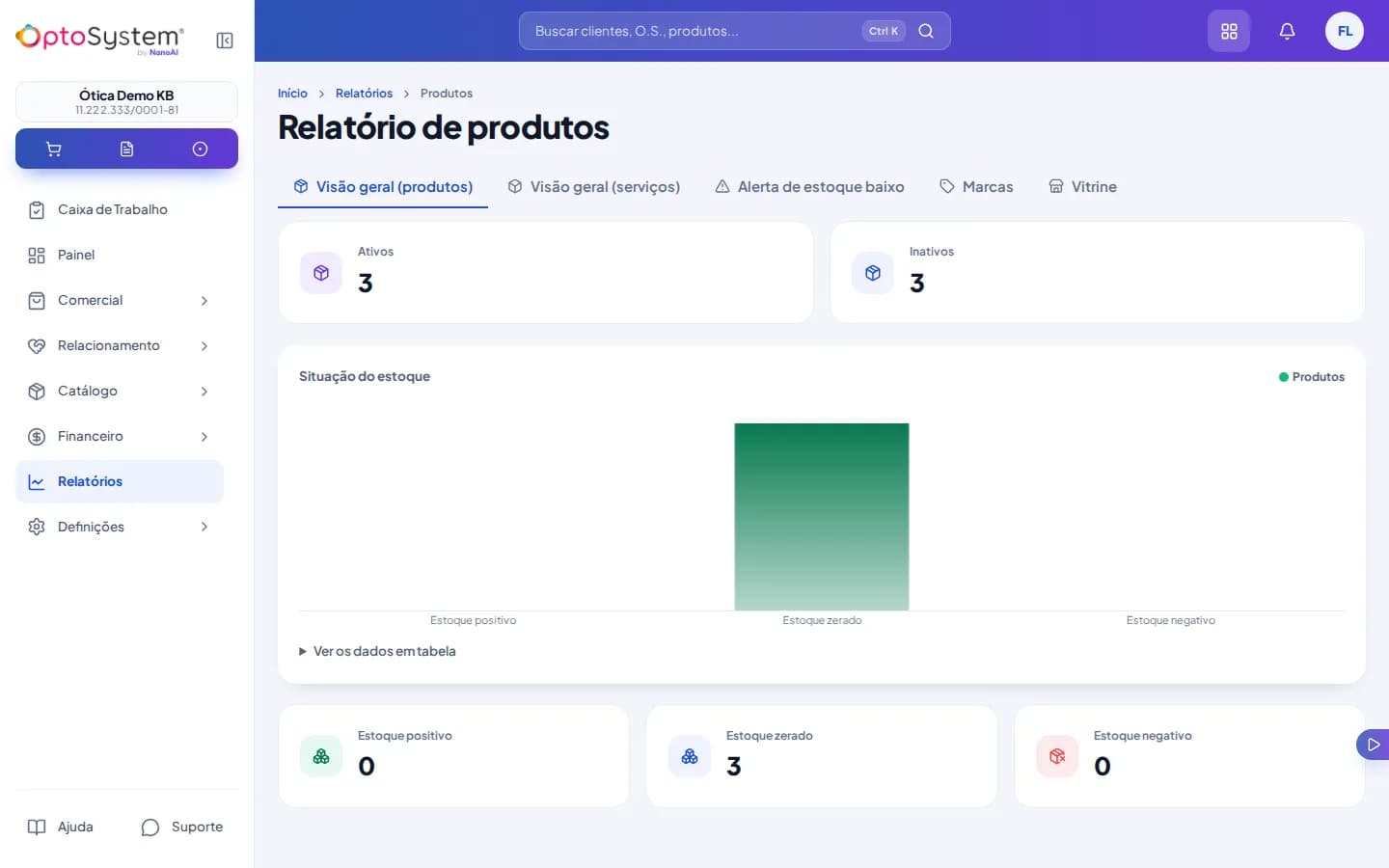Expand the Definições menu chevron

[204, 527]
